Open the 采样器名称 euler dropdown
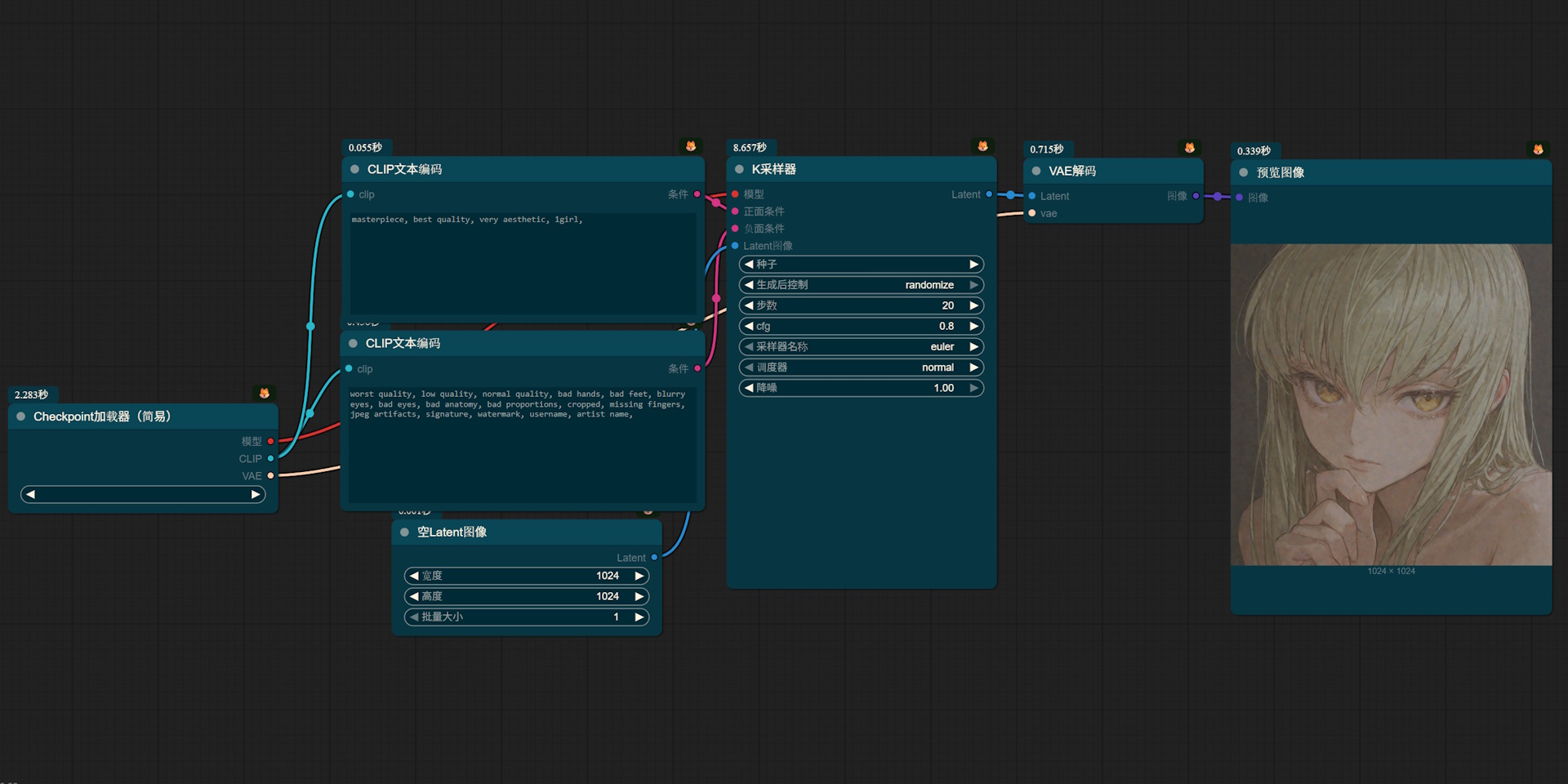Viewport: 1568px width, 784px height. tap(861, 347)
